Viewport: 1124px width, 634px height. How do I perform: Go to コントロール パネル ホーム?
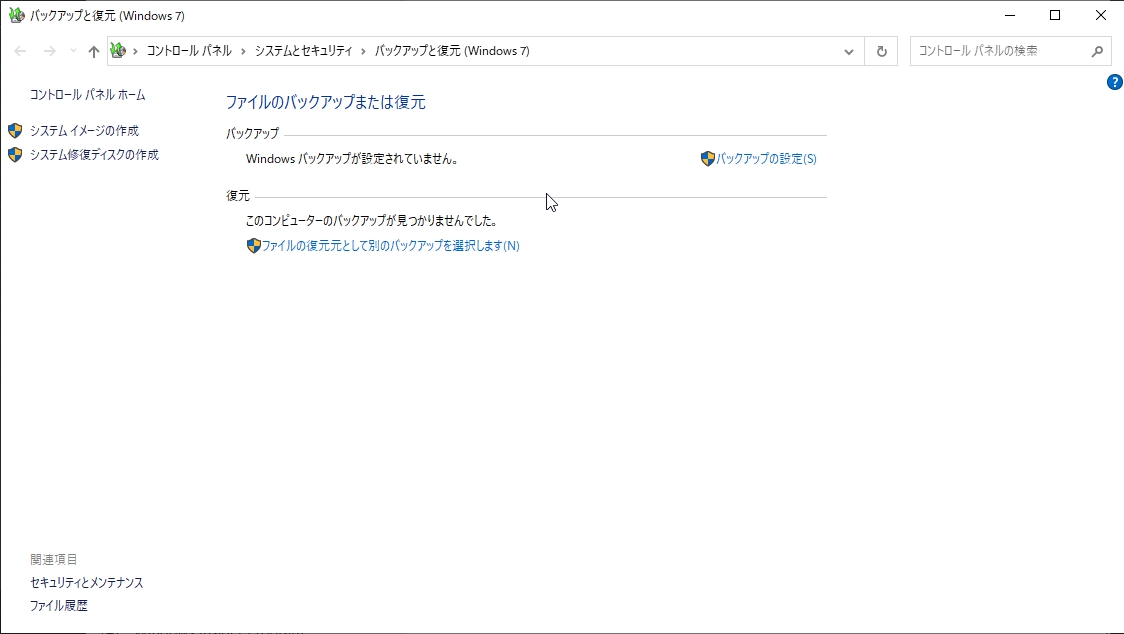point(86,94)
